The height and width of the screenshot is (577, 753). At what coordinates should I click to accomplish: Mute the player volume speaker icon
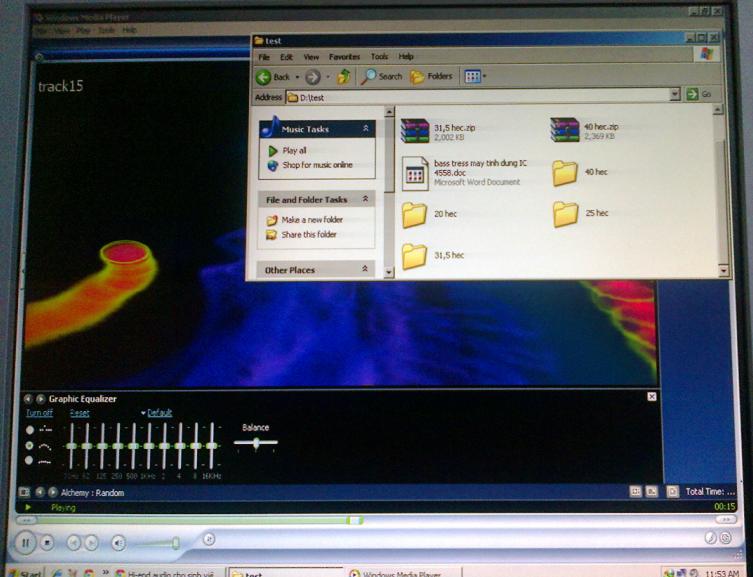coord(118,543)
